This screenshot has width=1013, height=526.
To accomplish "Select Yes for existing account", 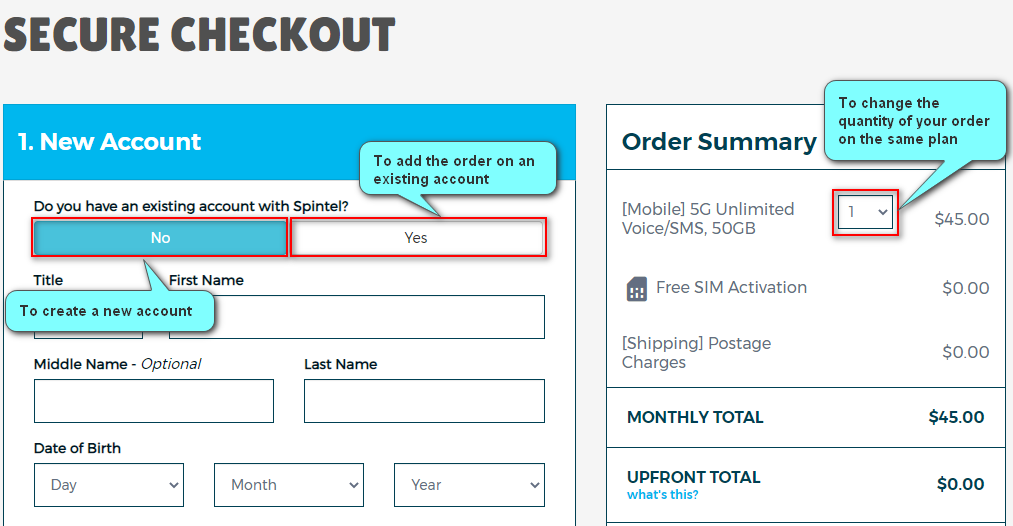I will pos(417,238).
